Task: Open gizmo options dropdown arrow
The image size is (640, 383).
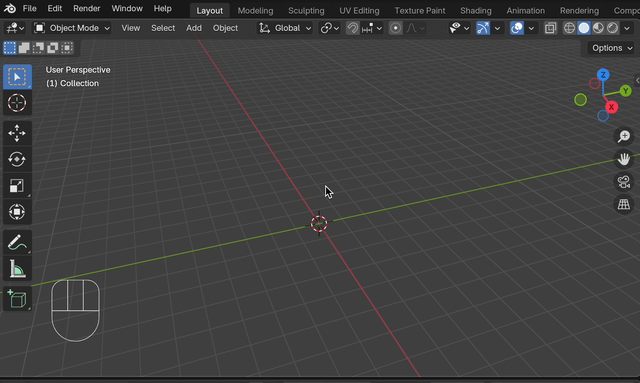Action: coord(497,28)
